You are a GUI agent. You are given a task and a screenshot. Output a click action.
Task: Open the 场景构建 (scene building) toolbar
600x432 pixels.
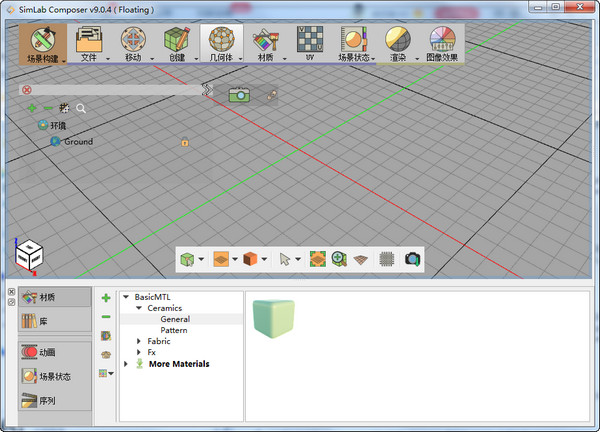point(42,42)
